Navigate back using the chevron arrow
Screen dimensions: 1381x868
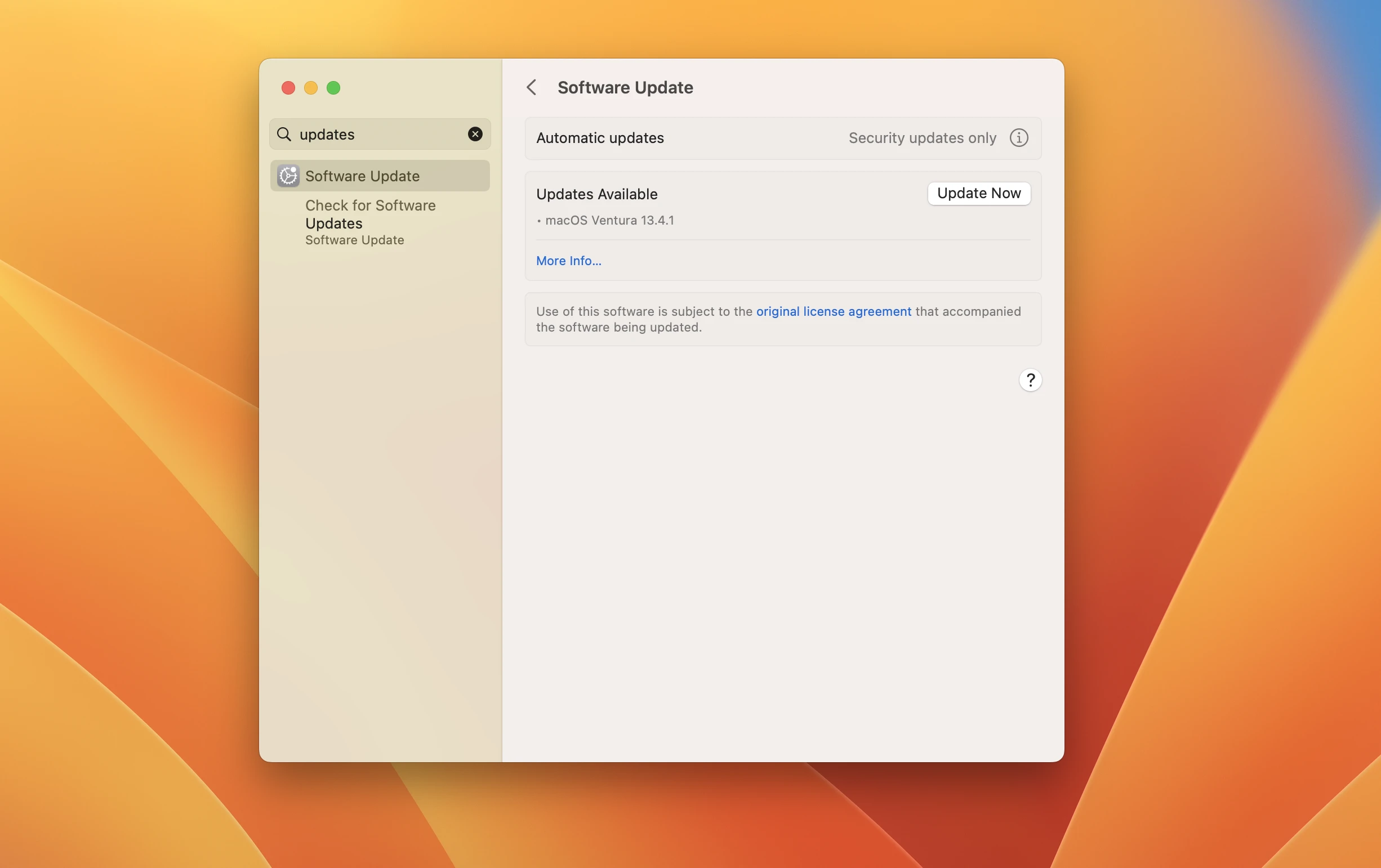(531, 87)
